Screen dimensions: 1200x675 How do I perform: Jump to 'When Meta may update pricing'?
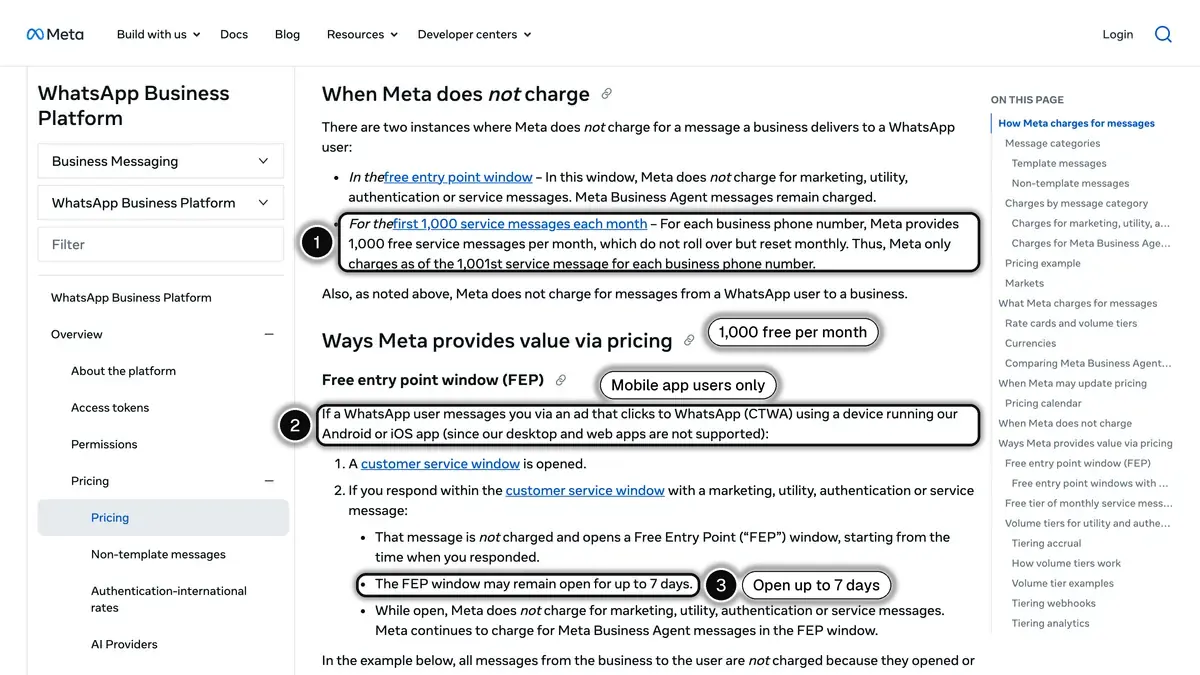click(x=1072, y=383)
